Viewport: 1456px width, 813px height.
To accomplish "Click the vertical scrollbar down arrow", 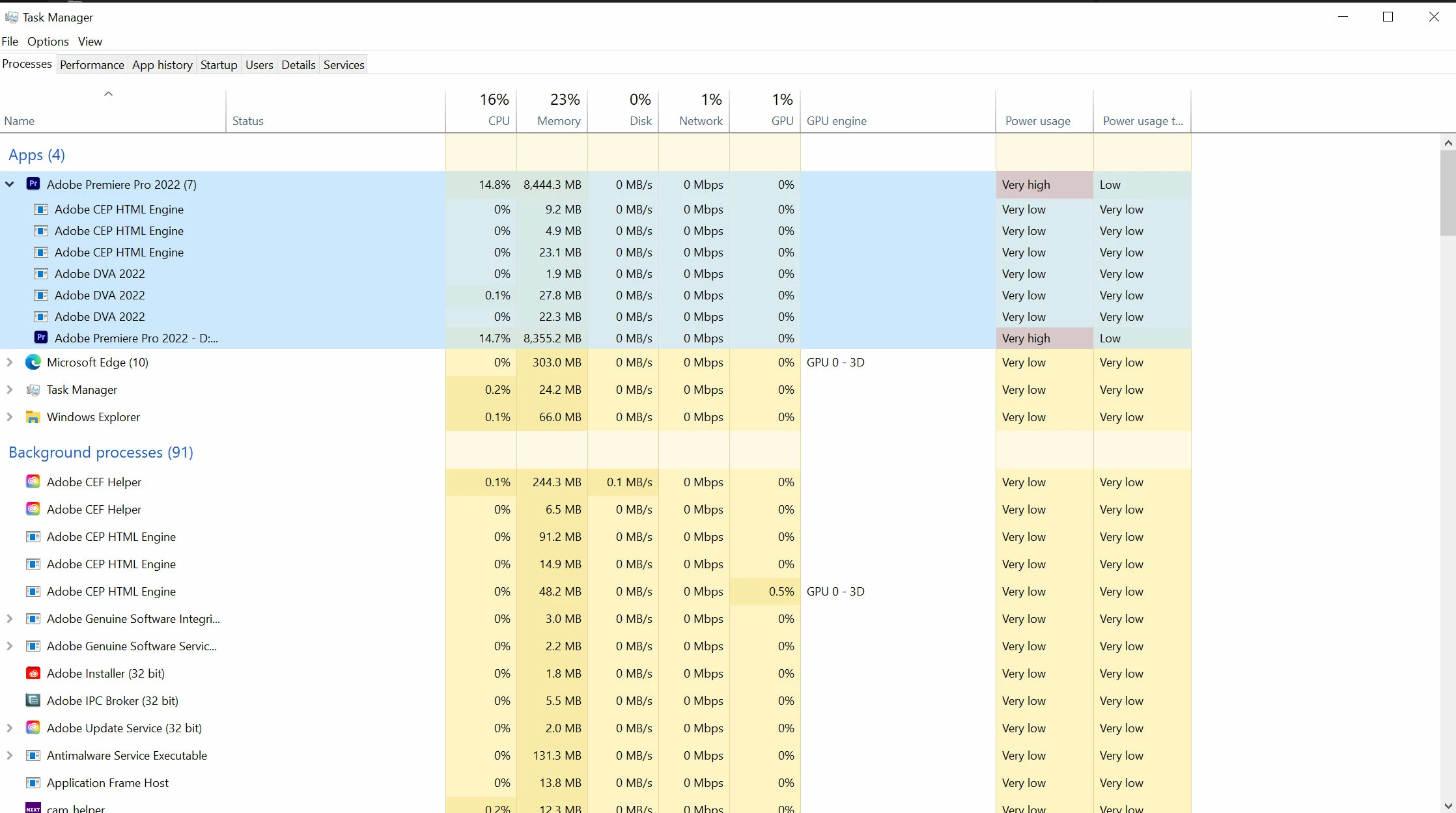I will (x=1448, y=806).
